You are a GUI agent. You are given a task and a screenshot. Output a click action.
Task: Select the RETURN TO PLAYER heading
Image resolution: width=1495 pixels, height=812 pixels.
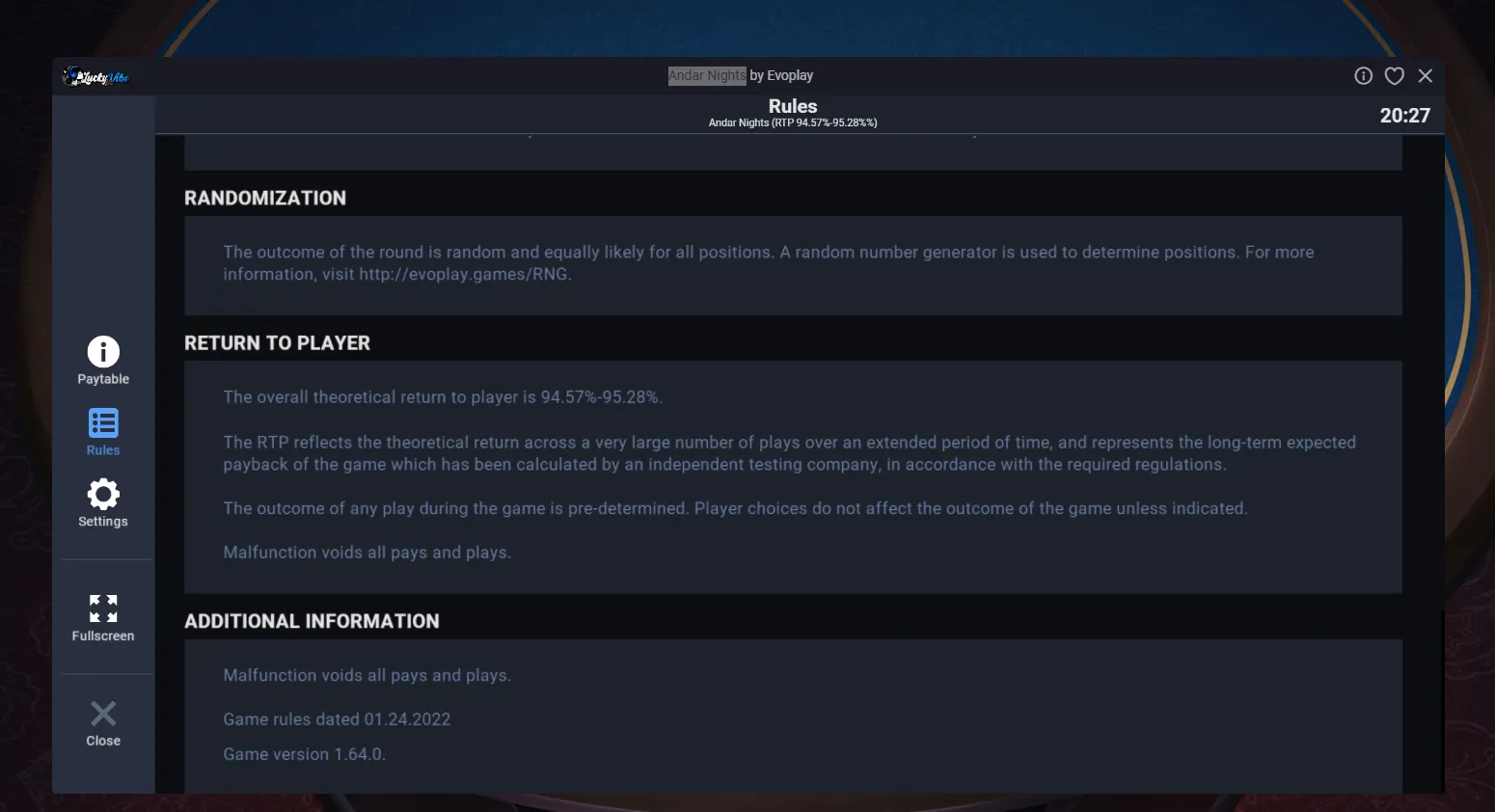click(x=278, y=343)
